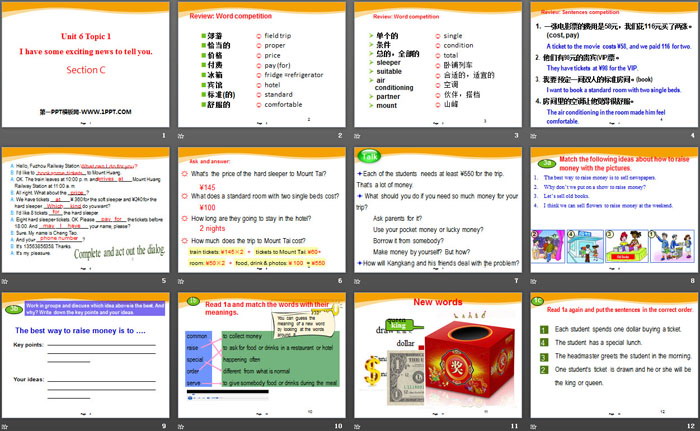The image size is (700, 431).
Task: Click animation star icon under slide 2
Action: click(181, 136)
